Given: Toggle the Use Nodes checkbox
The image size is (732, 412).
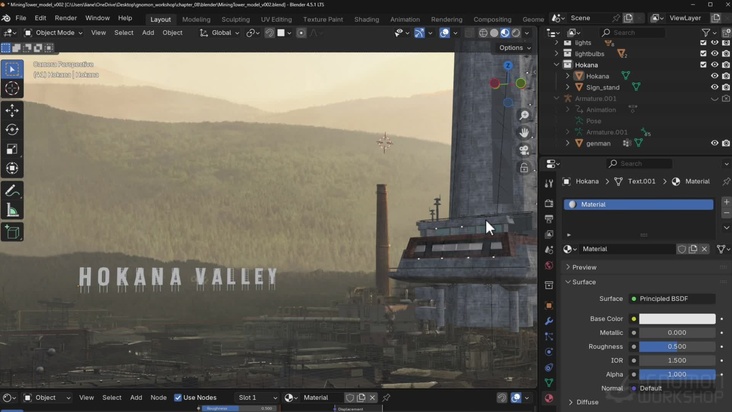Looking at the screenshot, I should [178, 398].
